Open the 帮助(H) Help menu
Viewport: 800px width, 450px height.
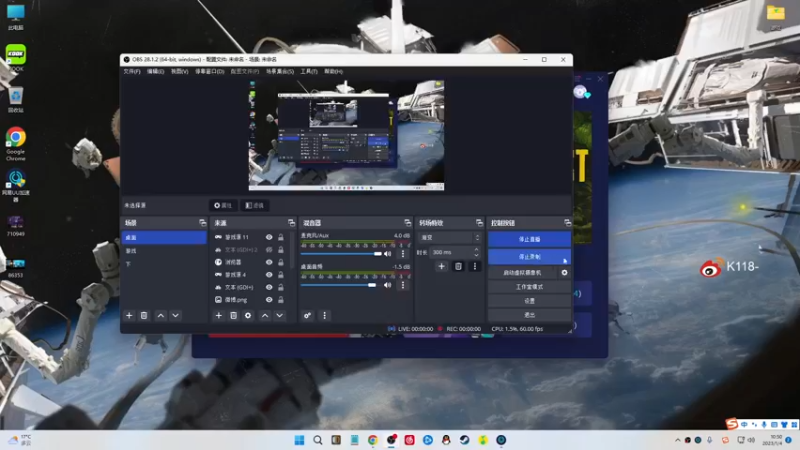click(x=333, y=71)
